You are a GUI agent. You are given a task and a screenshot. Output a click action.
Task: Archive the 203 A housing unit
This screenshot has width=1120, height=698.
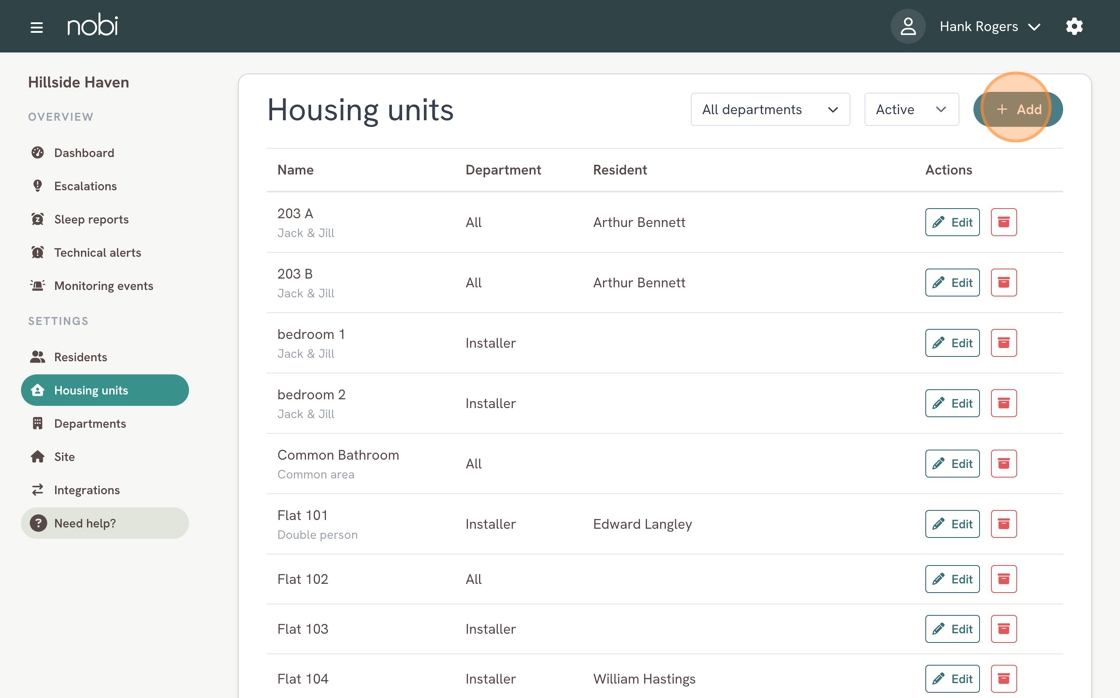(1004, 222)
